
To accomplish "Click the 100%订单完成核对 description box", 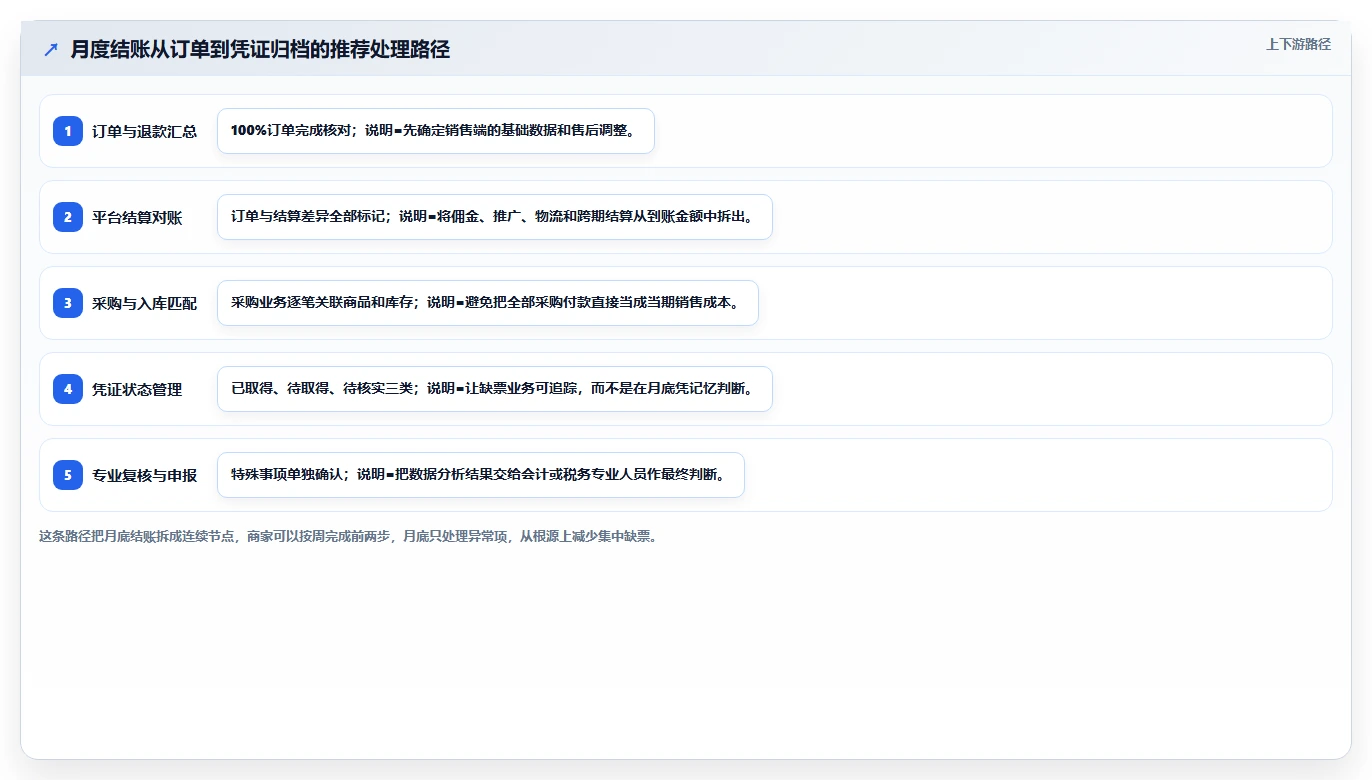I will point(436,131).
